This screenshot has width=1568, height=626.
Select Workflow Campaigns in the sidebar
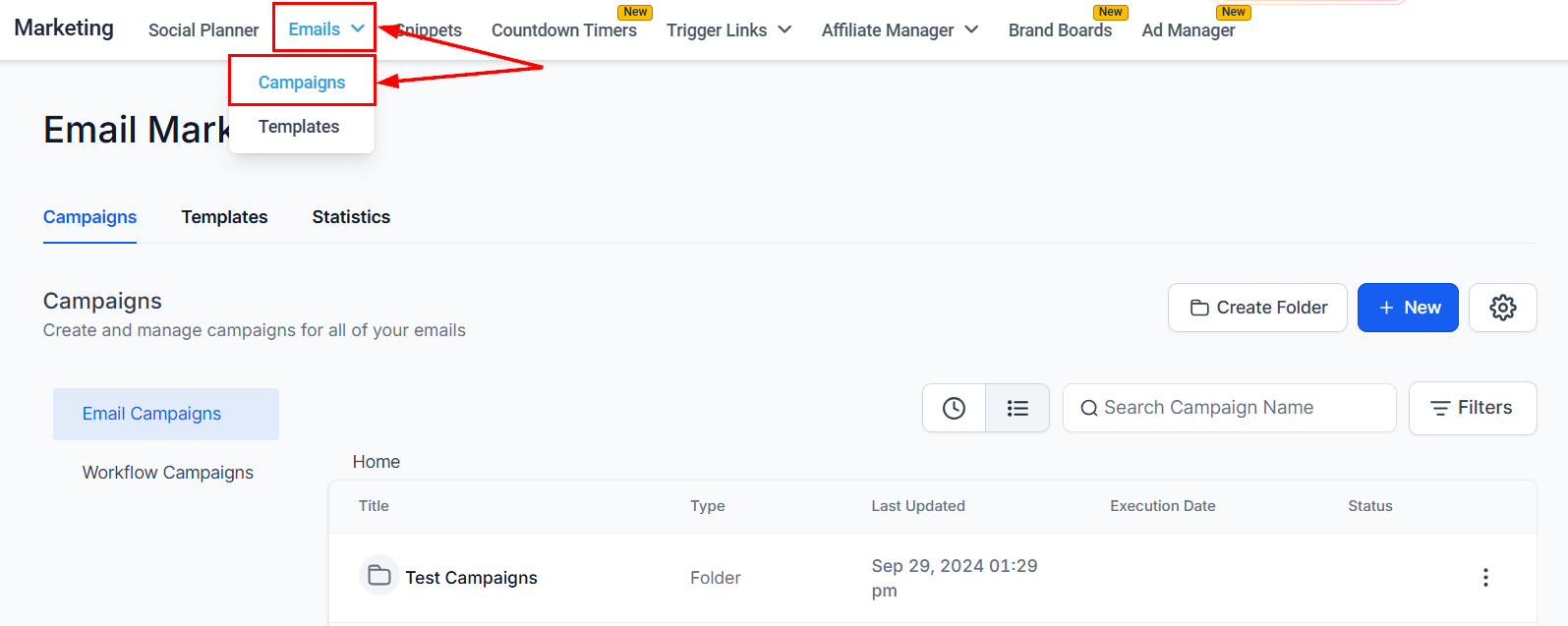tap(168, 473)
